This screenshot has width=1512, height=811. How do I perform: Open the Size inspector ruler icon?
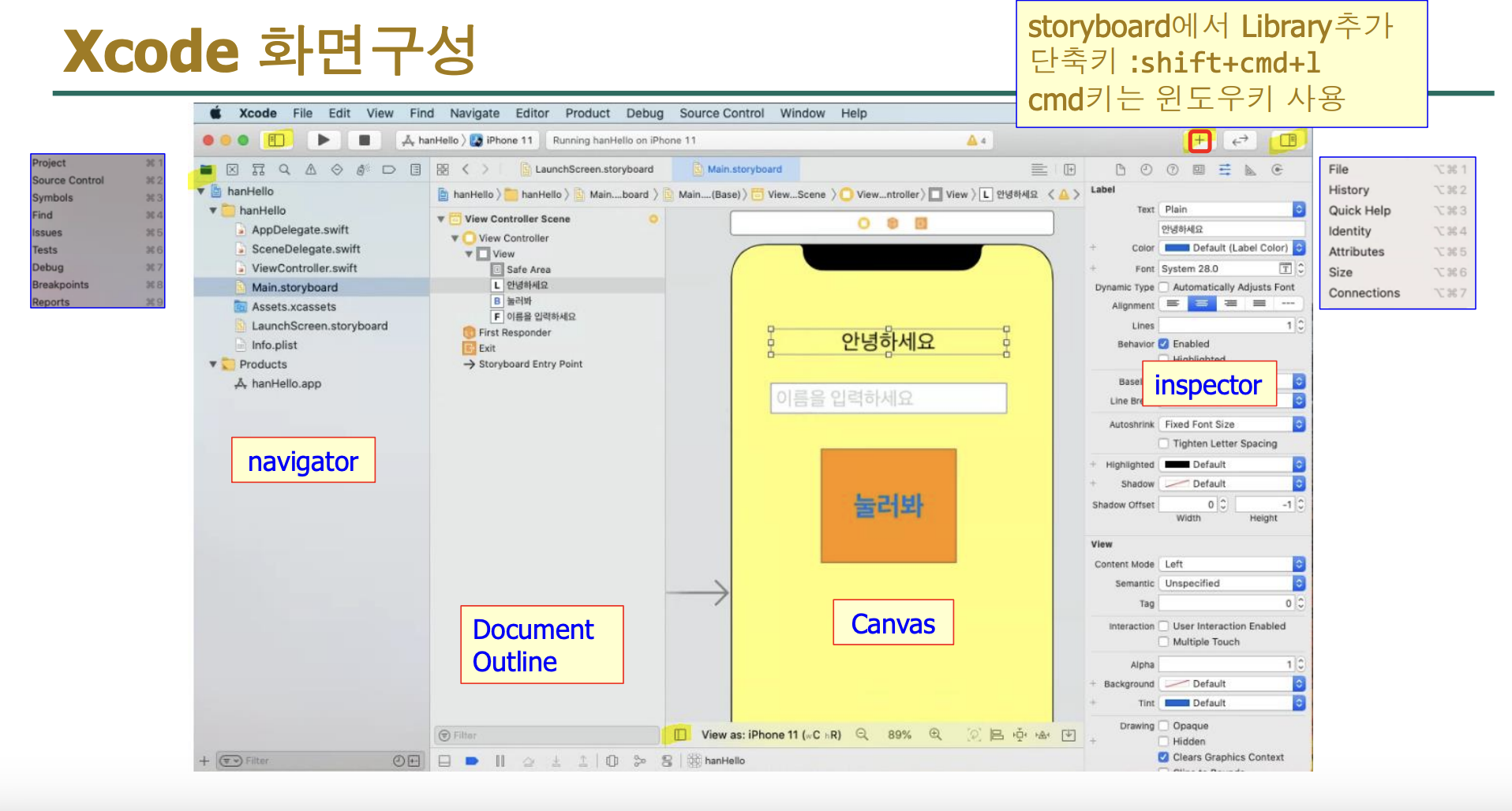(1251, 170)
